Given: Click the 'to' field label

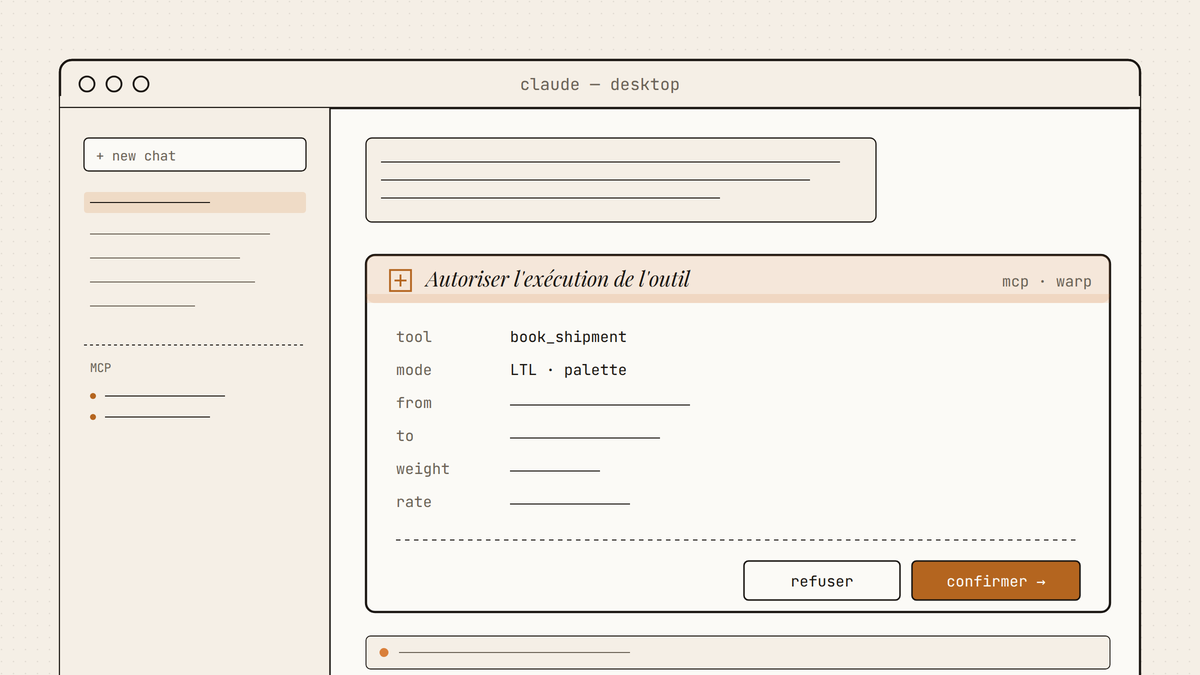Looking at the screenshot, I should tap(405, 436).
